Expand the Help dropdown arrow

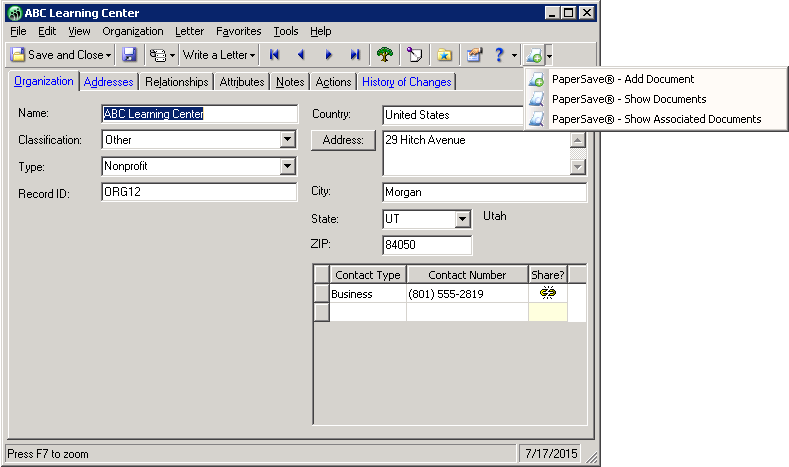coord(514,55)
